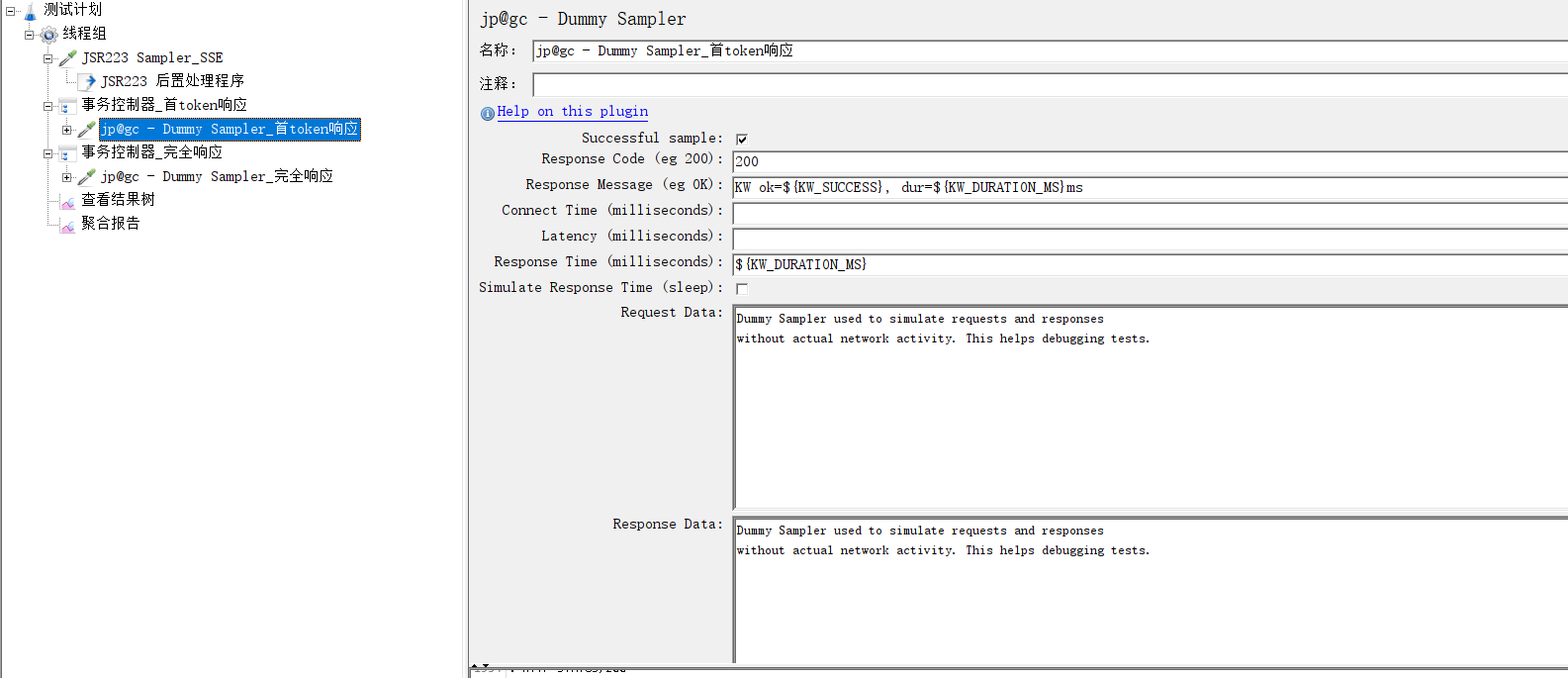Click the Dummy Sampler_首token响应 pipette icon

87,130
